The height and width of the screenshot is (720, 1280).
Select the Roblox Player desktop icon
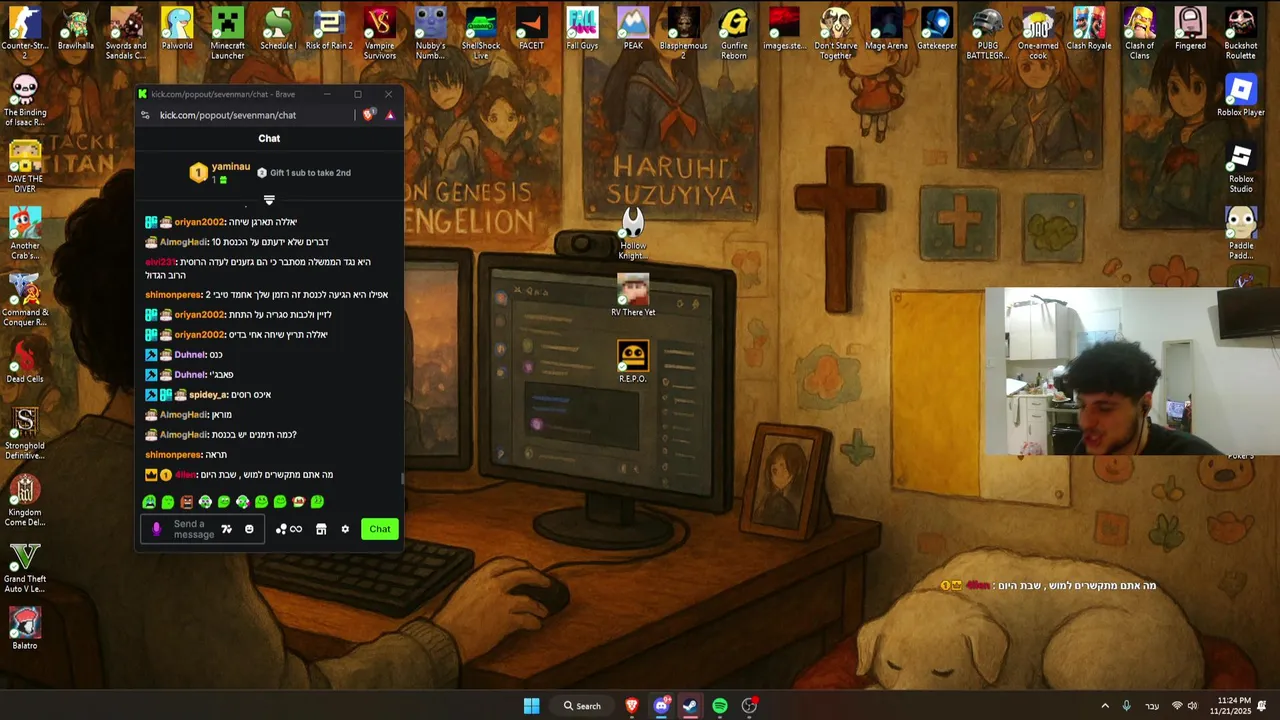[x=1241, y=95]
